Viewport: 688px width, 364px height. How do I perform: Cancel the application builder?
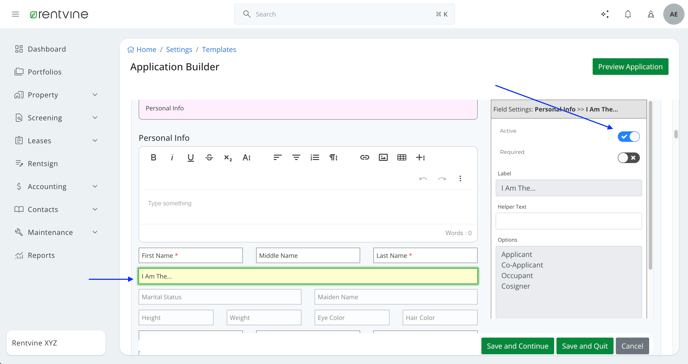tap(632, 346)
